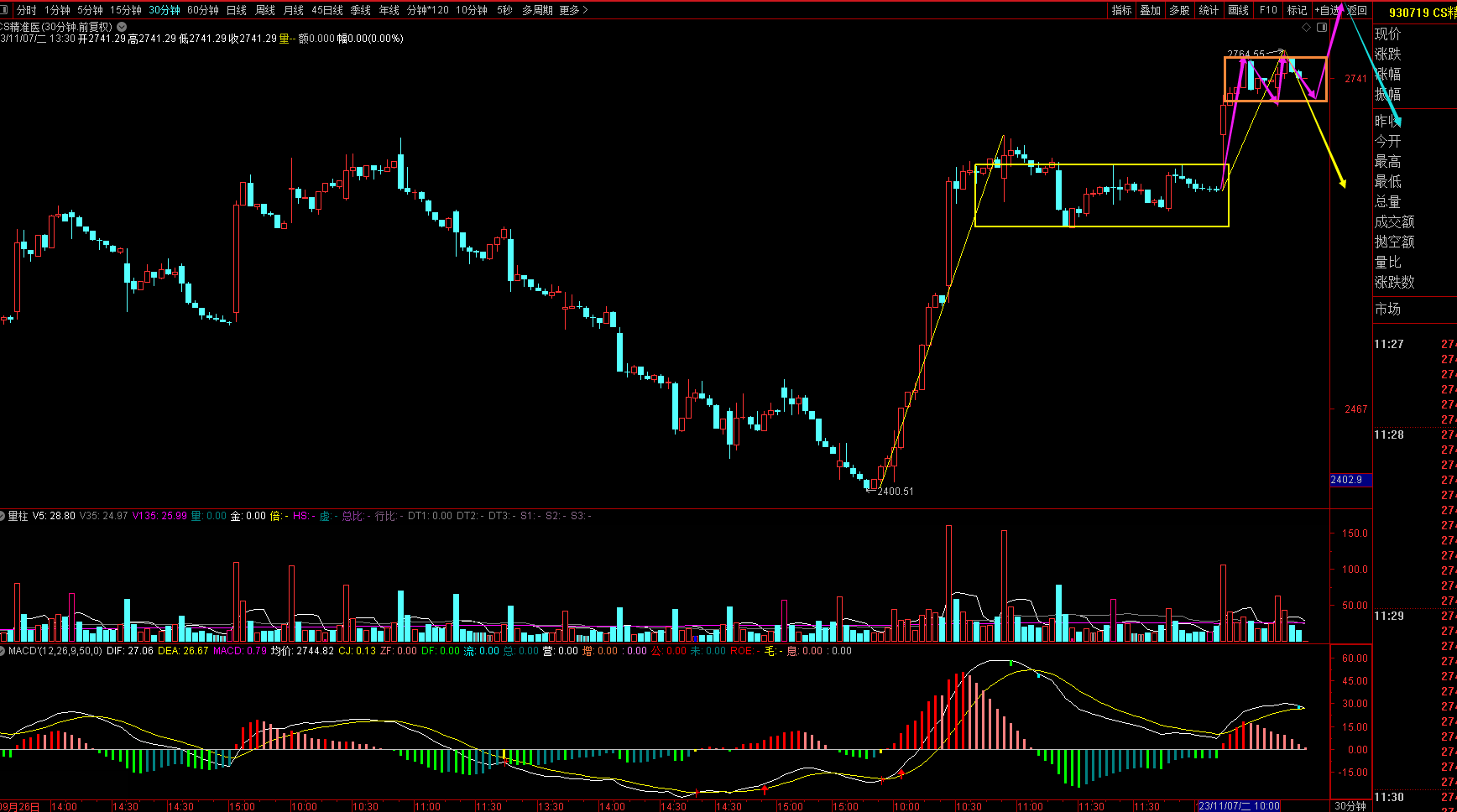The height and width of the screenshot is (812, 1457).
Task: Click the 930719 stock code header
Action: click(x=1409, y=13)
